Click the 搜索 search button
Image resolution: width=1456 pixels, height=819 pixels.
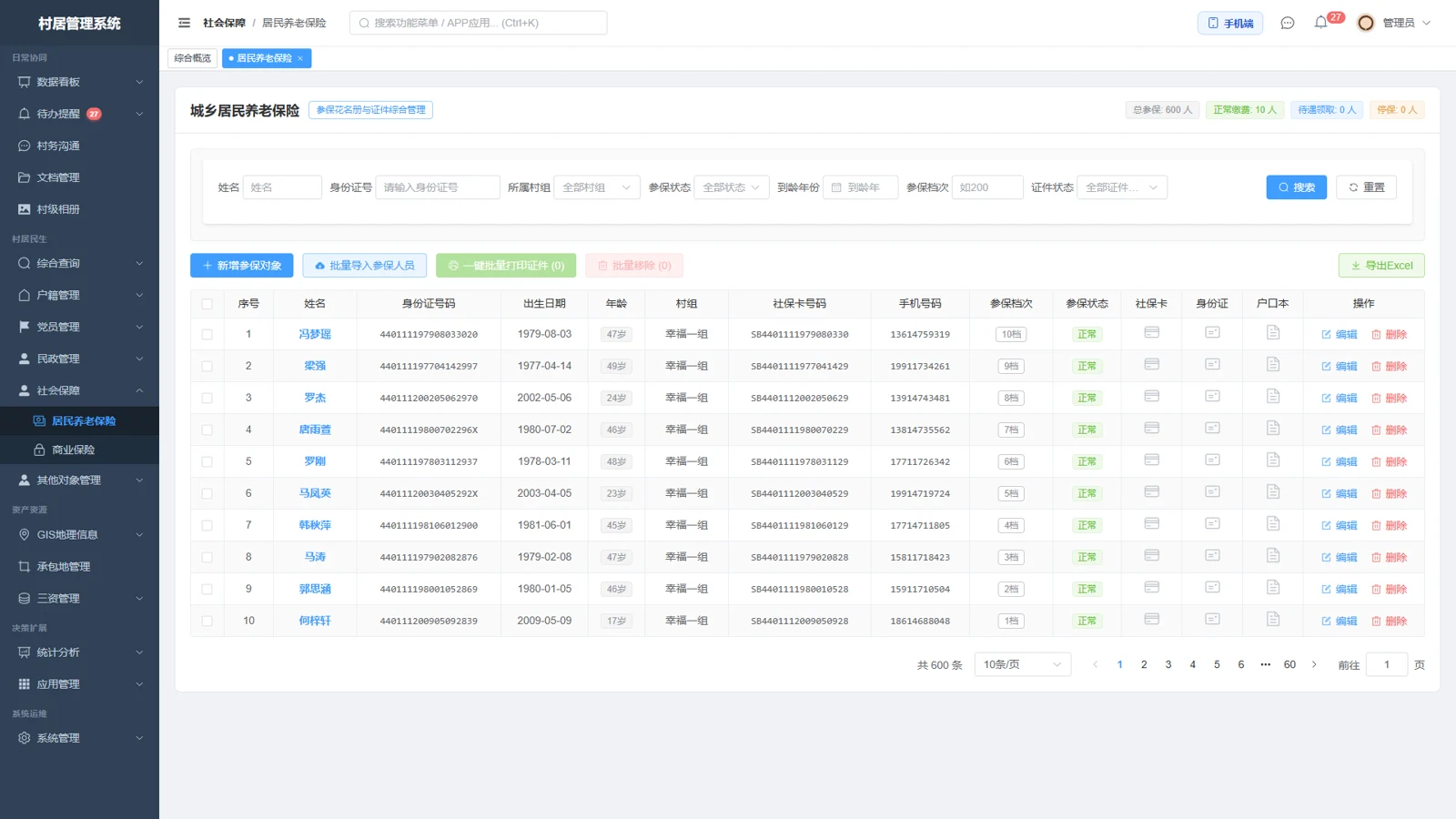pyautogui.click(x=1296, y=187)
